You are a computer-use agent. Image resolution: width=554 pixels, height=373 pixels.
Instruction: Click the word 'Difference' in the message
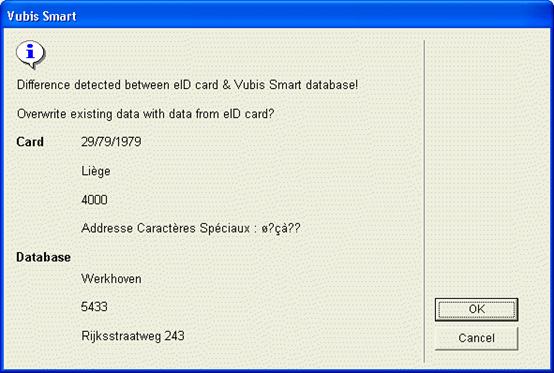click(43, 85)
